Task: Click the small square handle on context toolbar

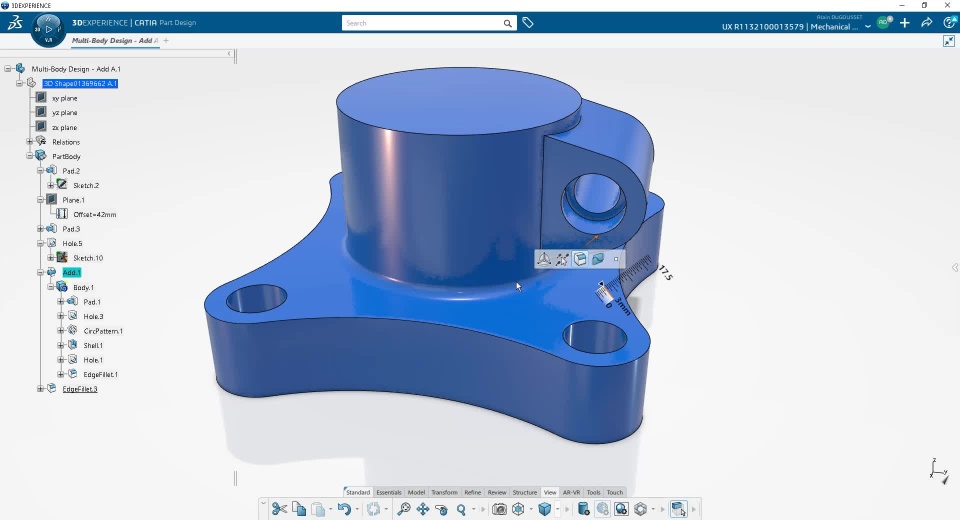Action: 616,260
